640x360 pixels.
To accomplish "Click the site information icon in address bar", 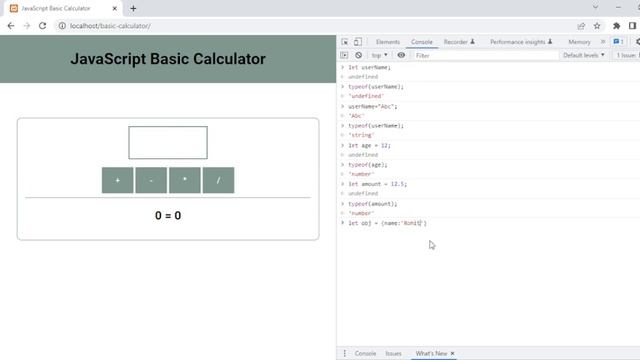I will [62, 26].
